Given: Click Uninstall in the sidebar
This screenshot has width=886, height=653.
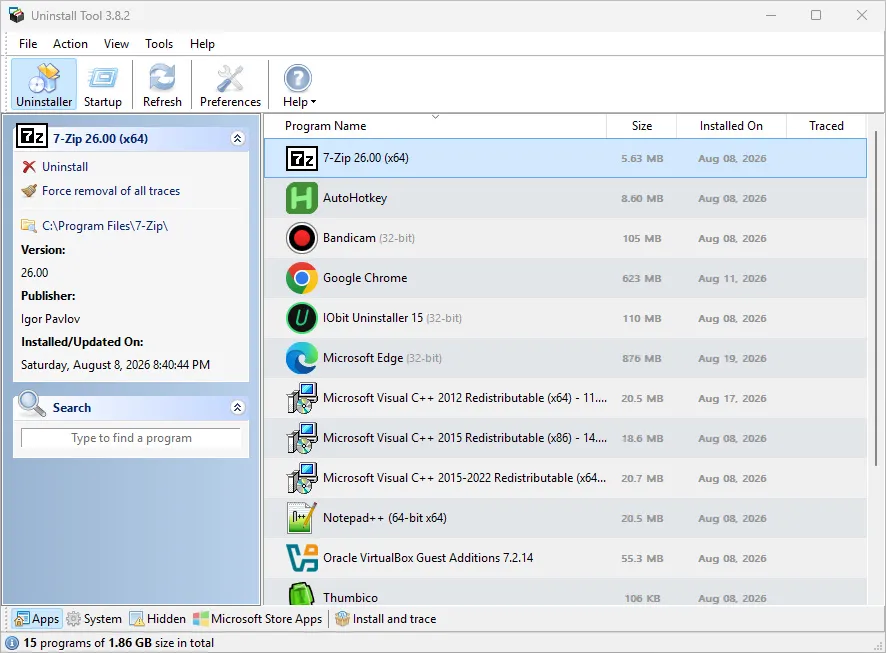Looking at the screenshot, I should coord(65,167).
